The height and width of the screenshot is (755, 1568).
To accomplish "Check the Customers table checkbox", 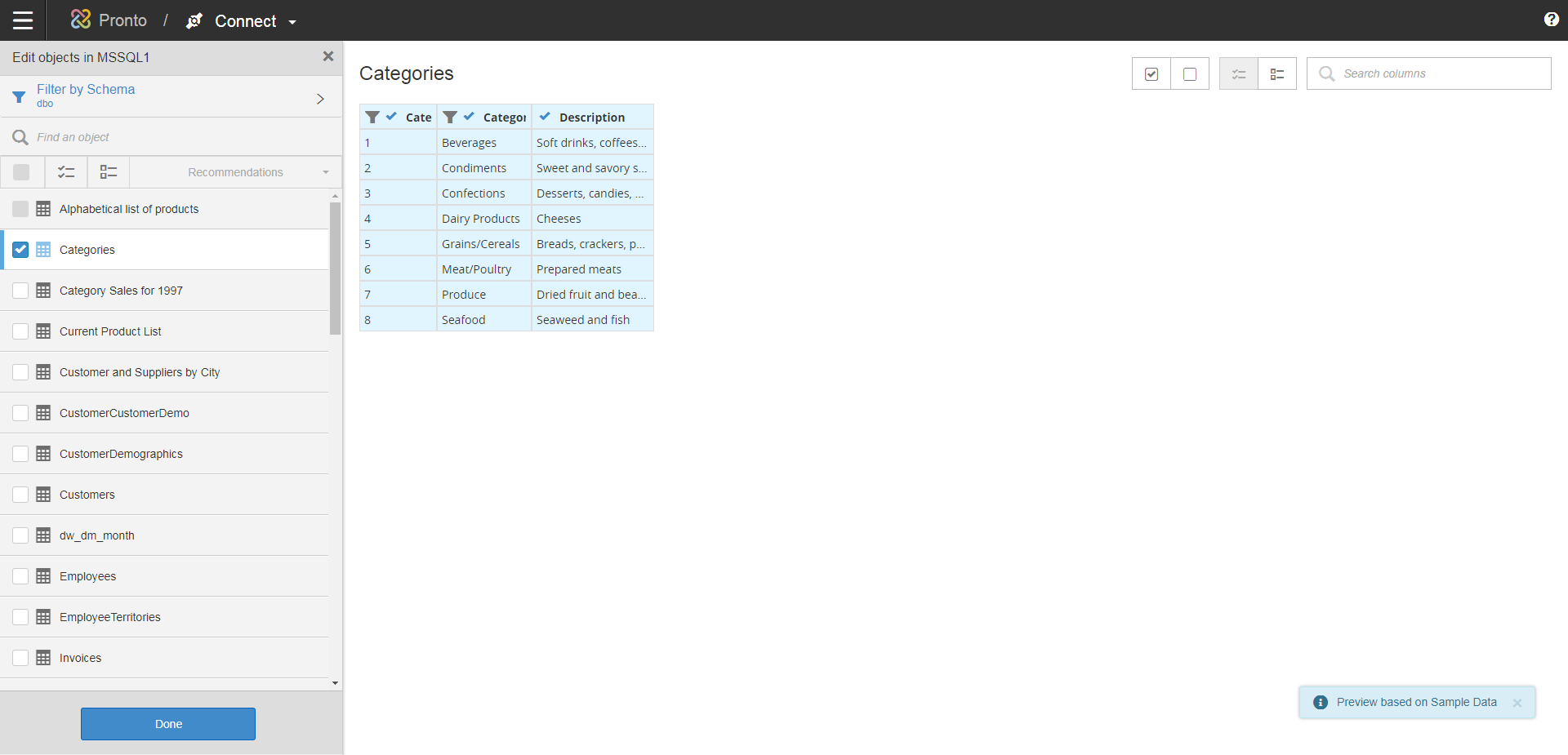I will pyautogui.click(x=20, y=495).
